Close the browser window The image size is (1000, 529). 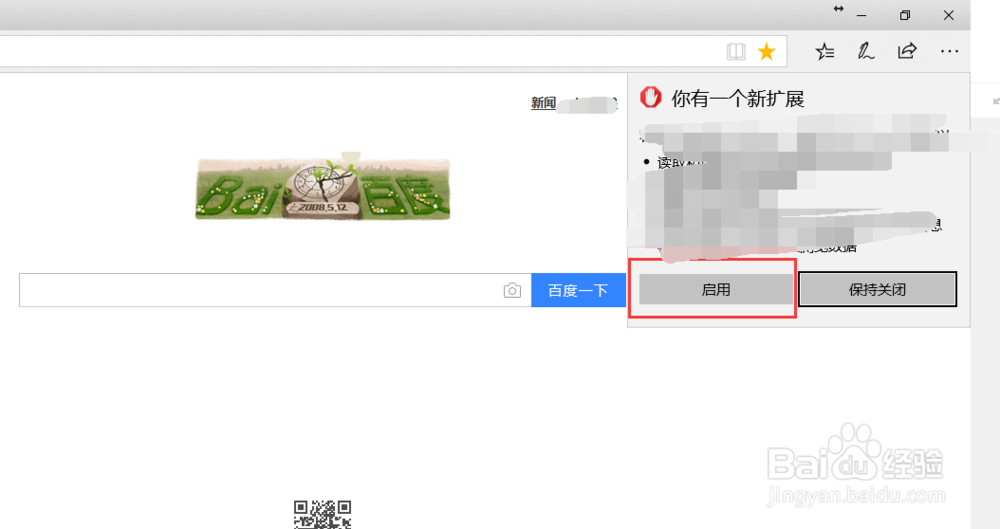(x=948, y=15)
